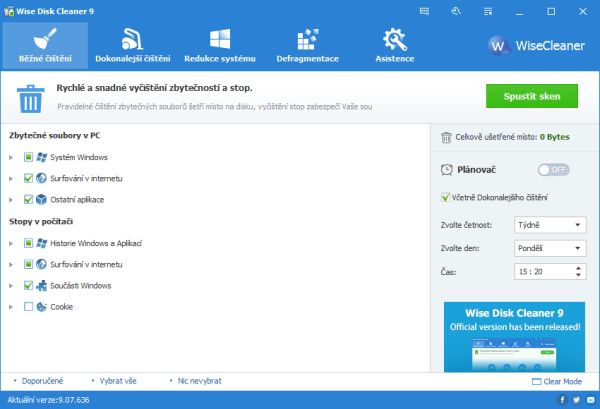This screenshot has width=600, height=409.
Task: Expand the Systém Windows tree node
Action: pyautogui.click(x=11, y=157)
